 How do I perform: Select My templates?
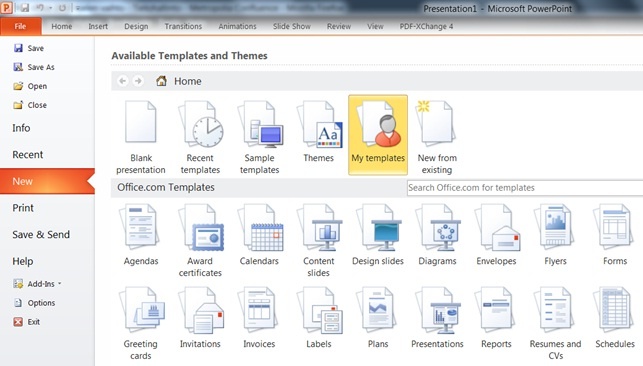pos(378,135)
